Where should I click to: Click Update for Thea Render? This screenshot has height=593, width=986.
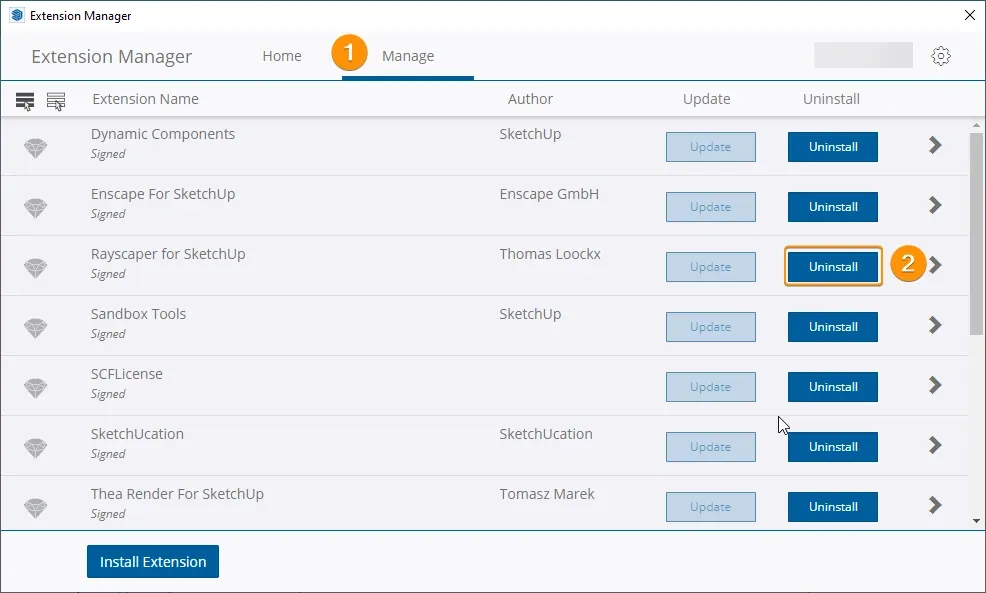pos(711,507)
